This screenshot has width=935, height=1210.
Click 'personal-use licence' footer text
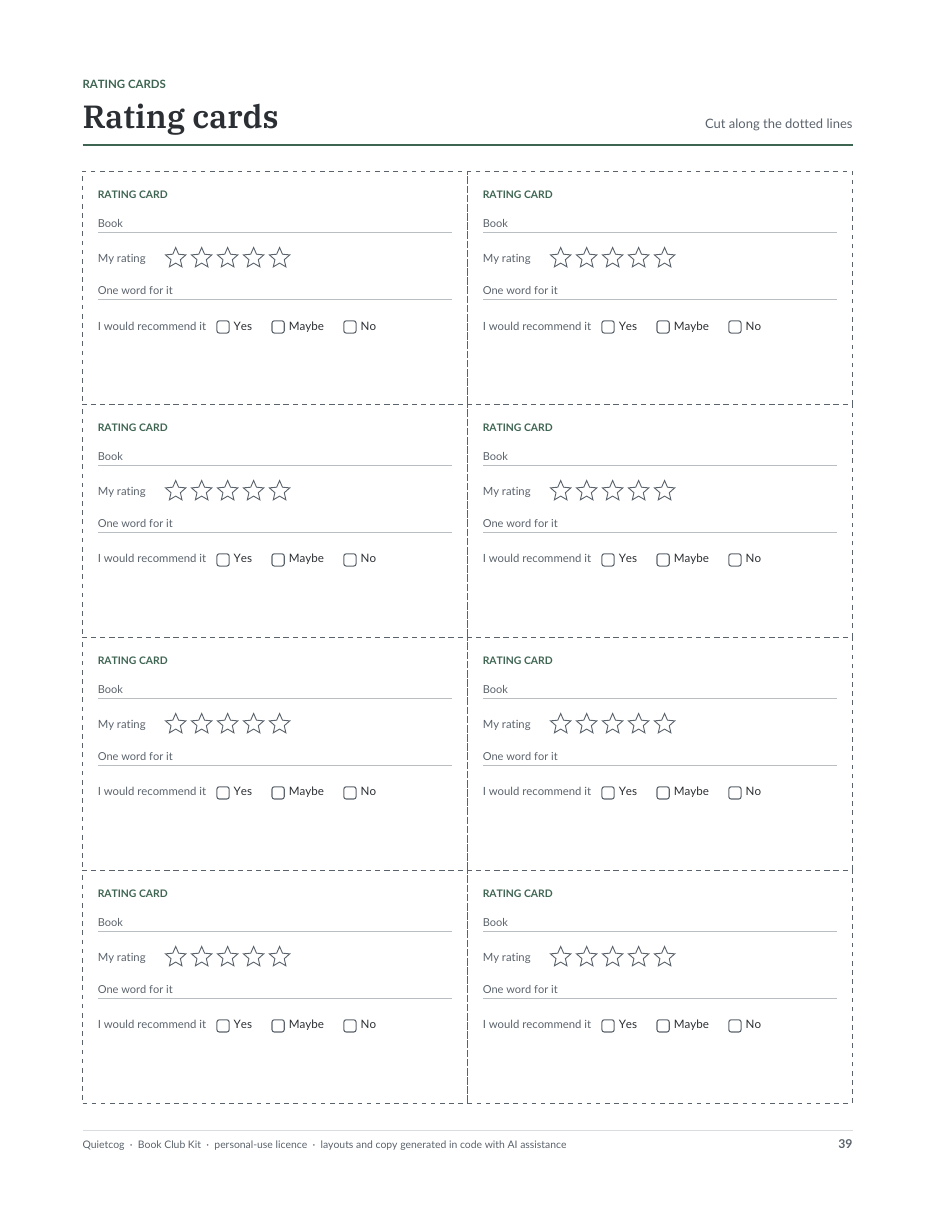(x=260, y=1145)
